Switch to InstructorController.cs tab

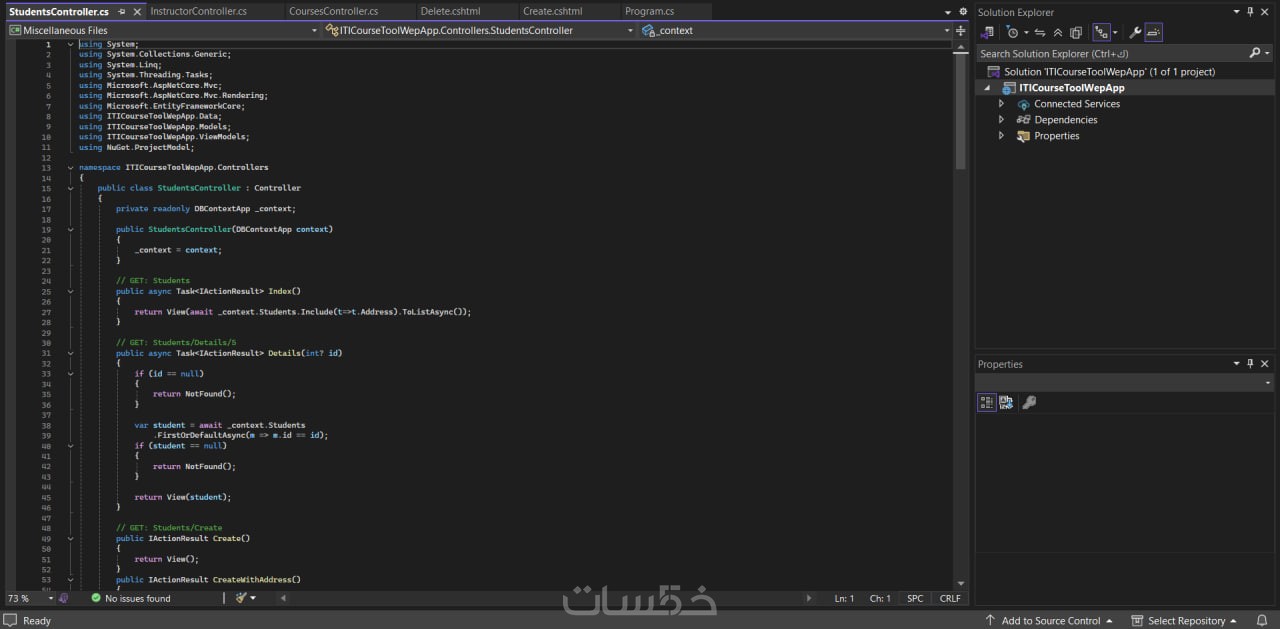tap(198, 11)
